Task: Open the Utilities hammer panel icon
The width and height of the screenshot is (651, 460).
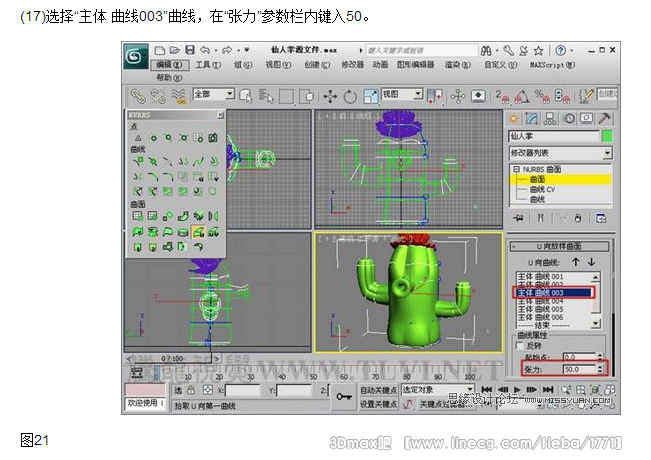Action: [x=604, y=119]
